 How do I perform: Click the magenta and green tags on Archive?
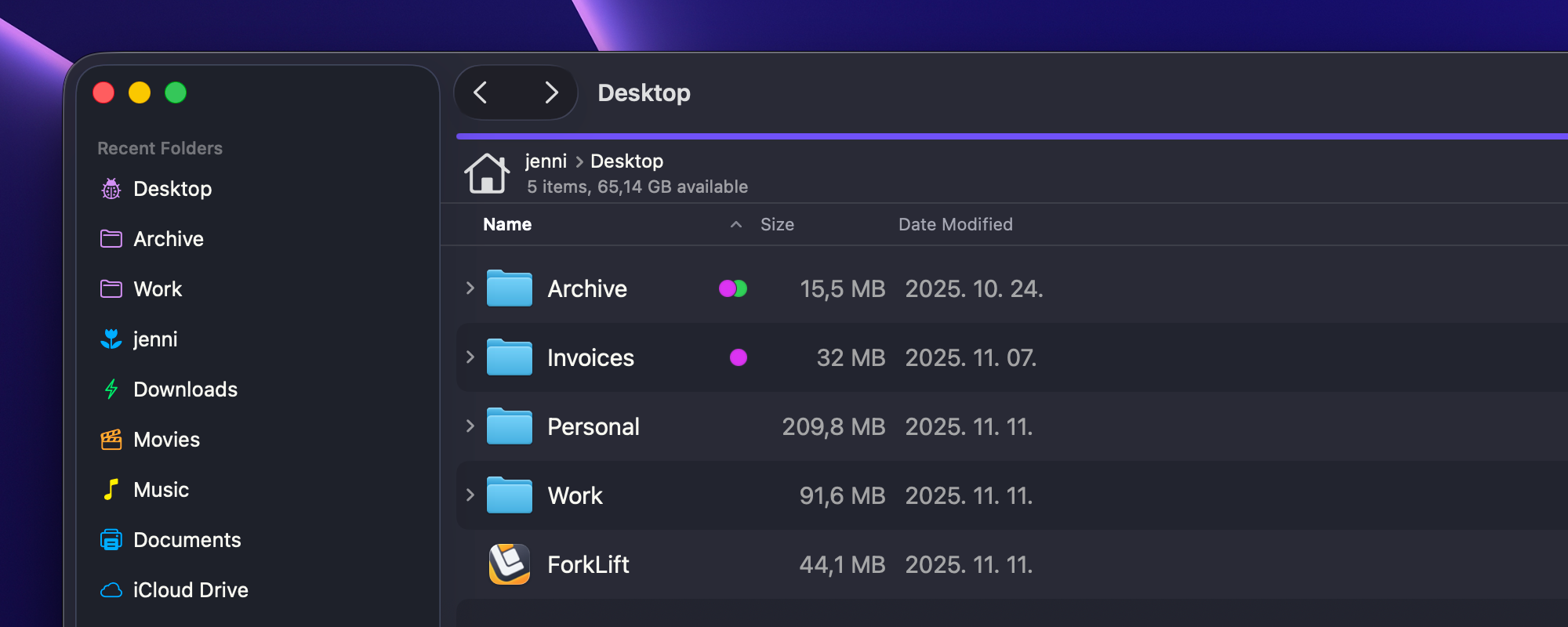pos(733,288)
